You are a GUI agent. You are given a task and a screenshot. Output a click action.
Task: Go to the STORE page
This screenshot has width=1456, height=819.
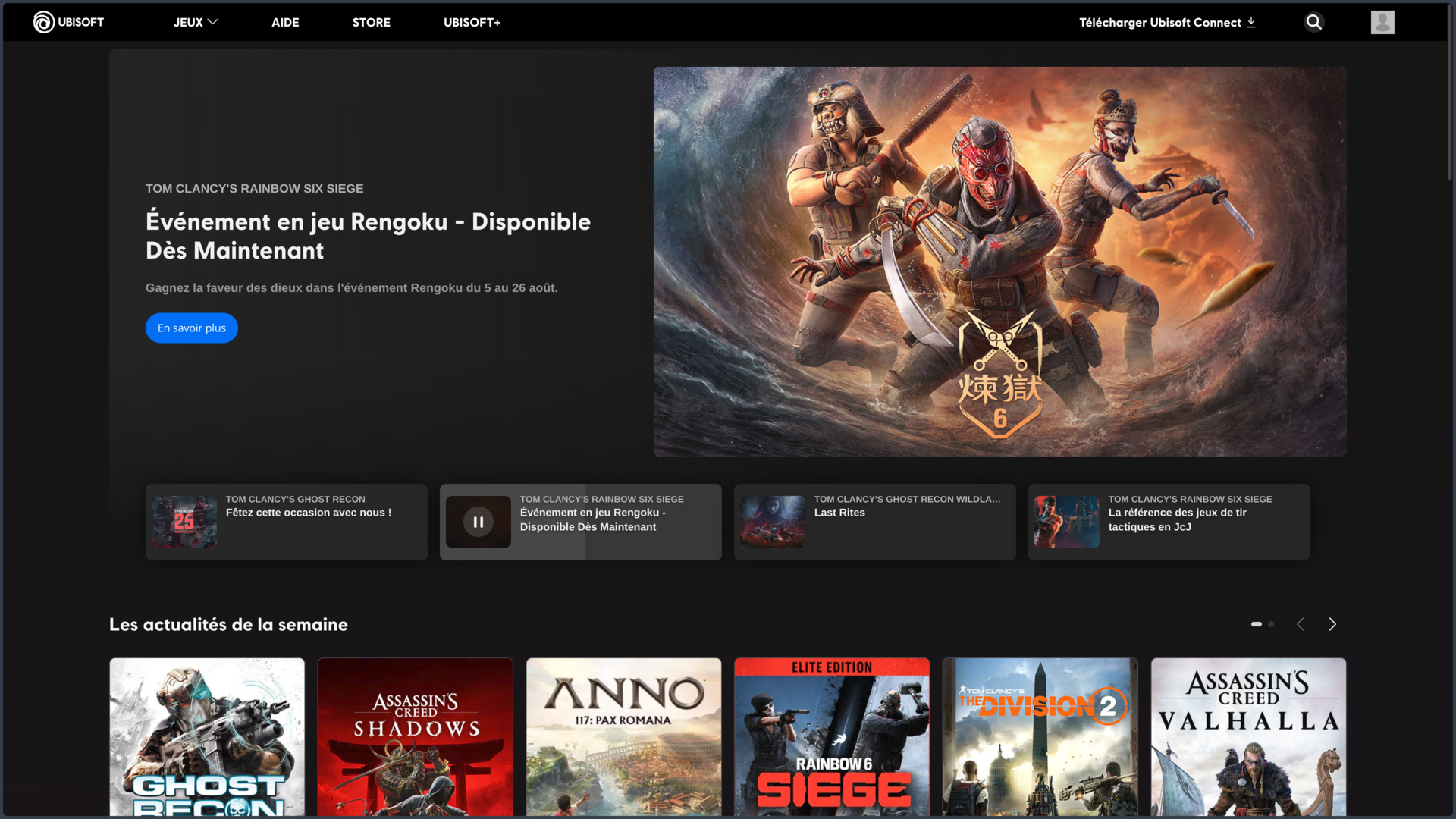pyautogui.click(x=372, y=22)
